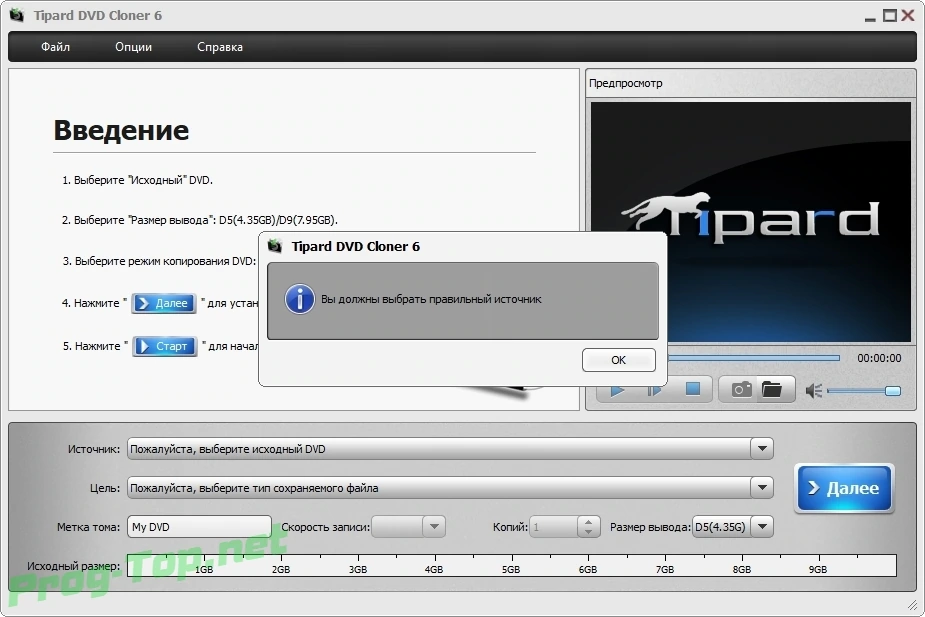Click the Метка тома text field

coord(199,527)
